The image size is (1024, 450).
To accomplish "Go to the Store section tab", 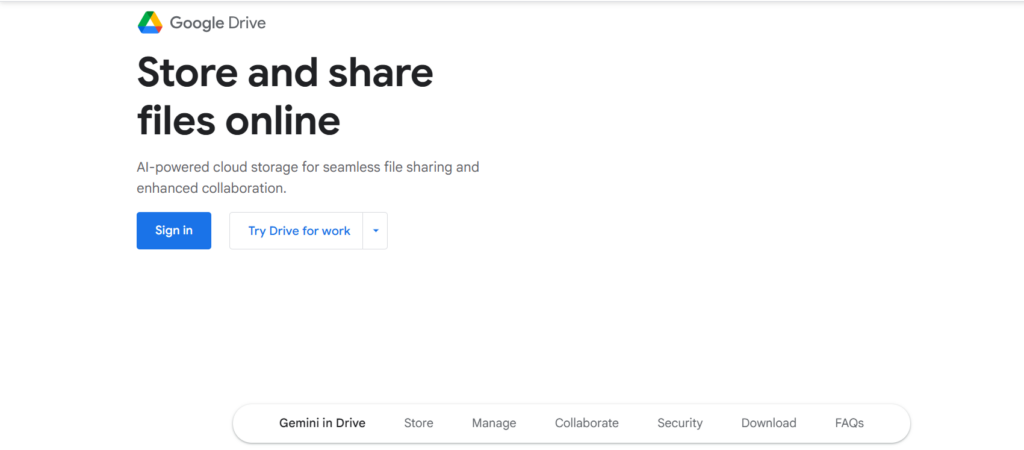I will click(x=418, y=423).
